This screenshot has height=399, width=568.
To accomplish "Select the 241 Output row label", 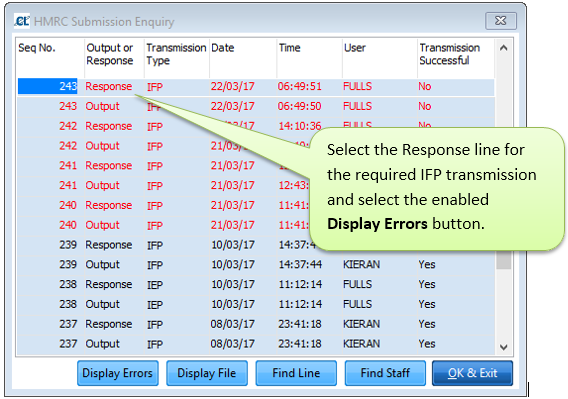I will pos(102,185).
